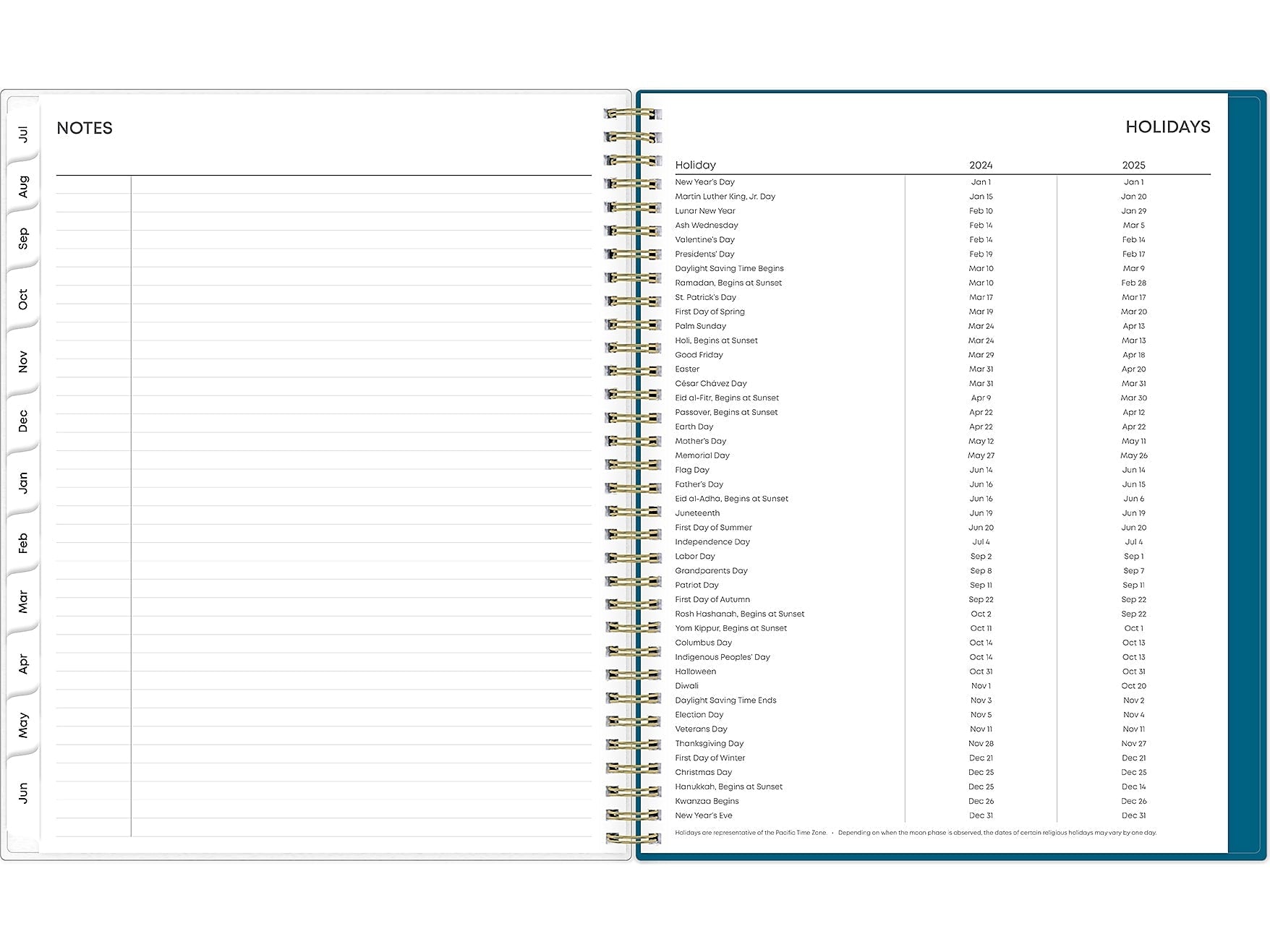This screenshot has height=952, width=1270.
Task: Select the Jun month tab
Action: tap(23, 792)
